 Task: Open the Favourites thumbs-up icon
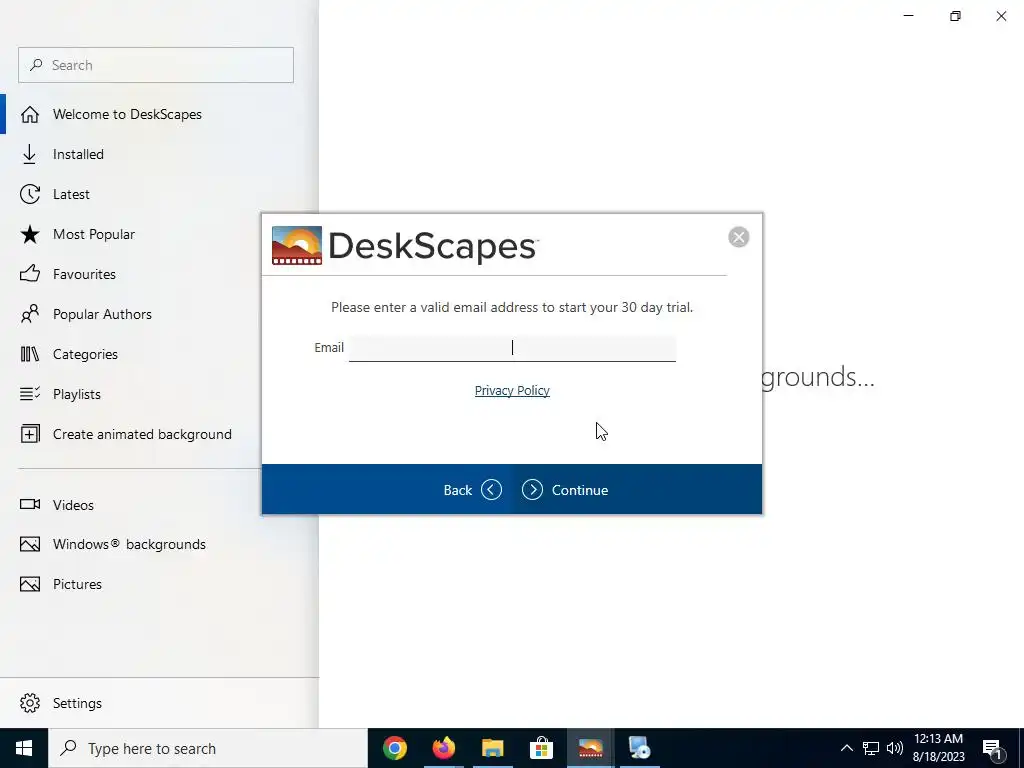pyautogui.click(x=30, y=274)
